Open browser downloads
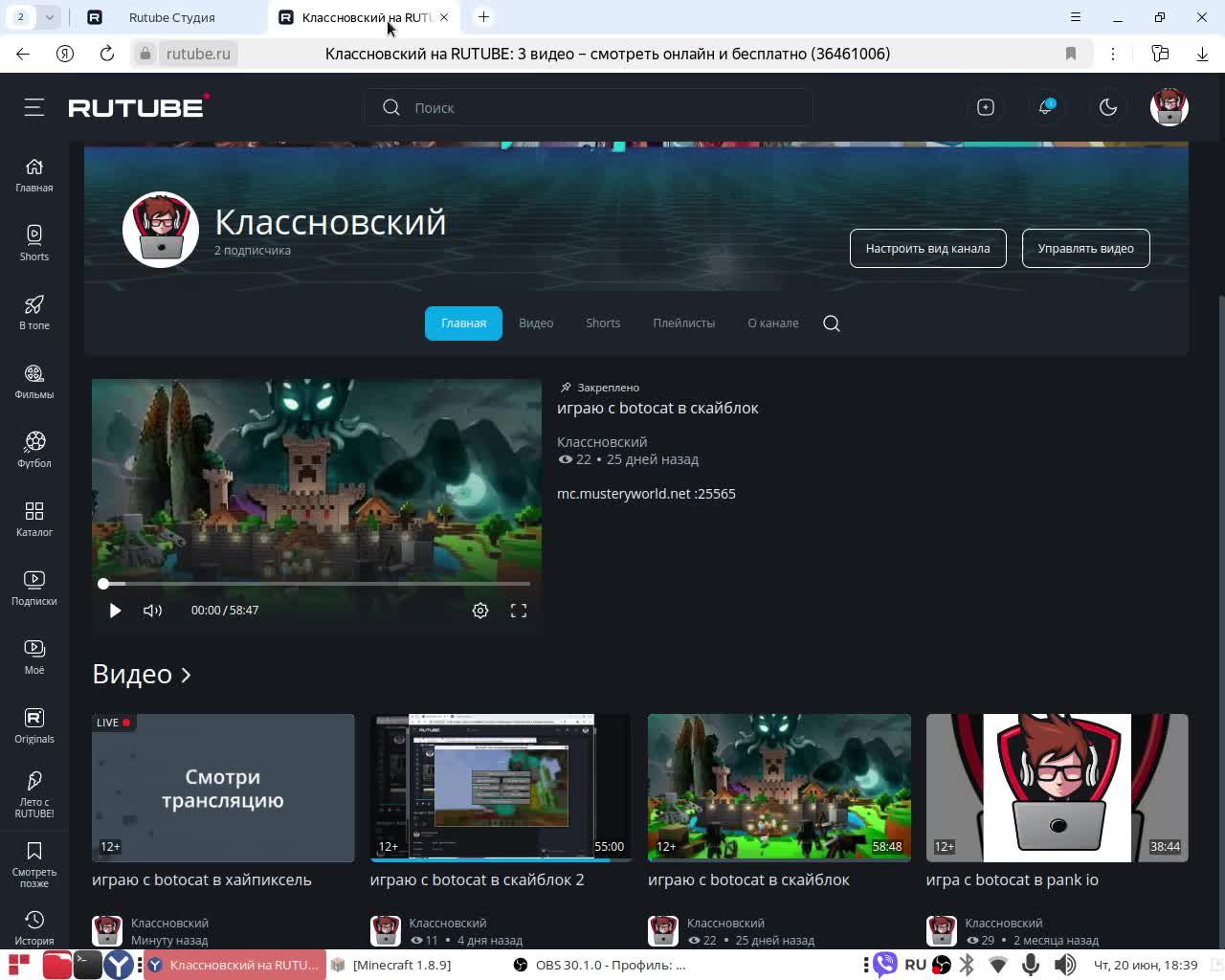Screen dimensions: 1225x980 (x=1202, y=54)
